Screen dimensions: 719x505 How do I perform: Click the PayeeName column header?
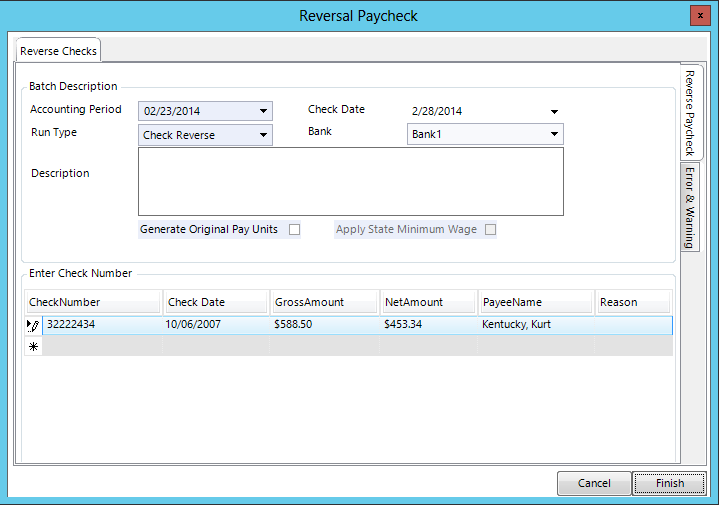click(x=536, y=302)
